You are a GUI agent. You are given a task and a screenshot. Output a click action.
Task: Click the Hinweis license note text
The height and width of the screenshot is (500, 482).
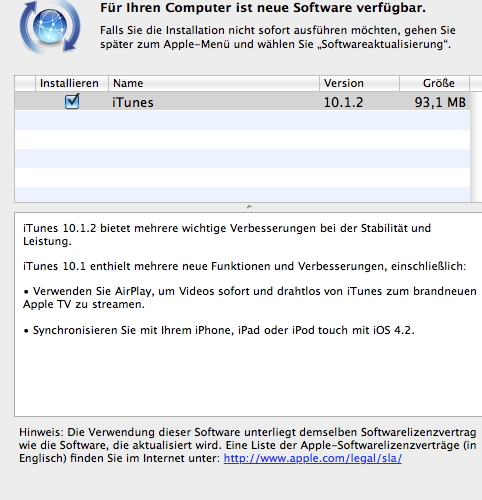248,445
